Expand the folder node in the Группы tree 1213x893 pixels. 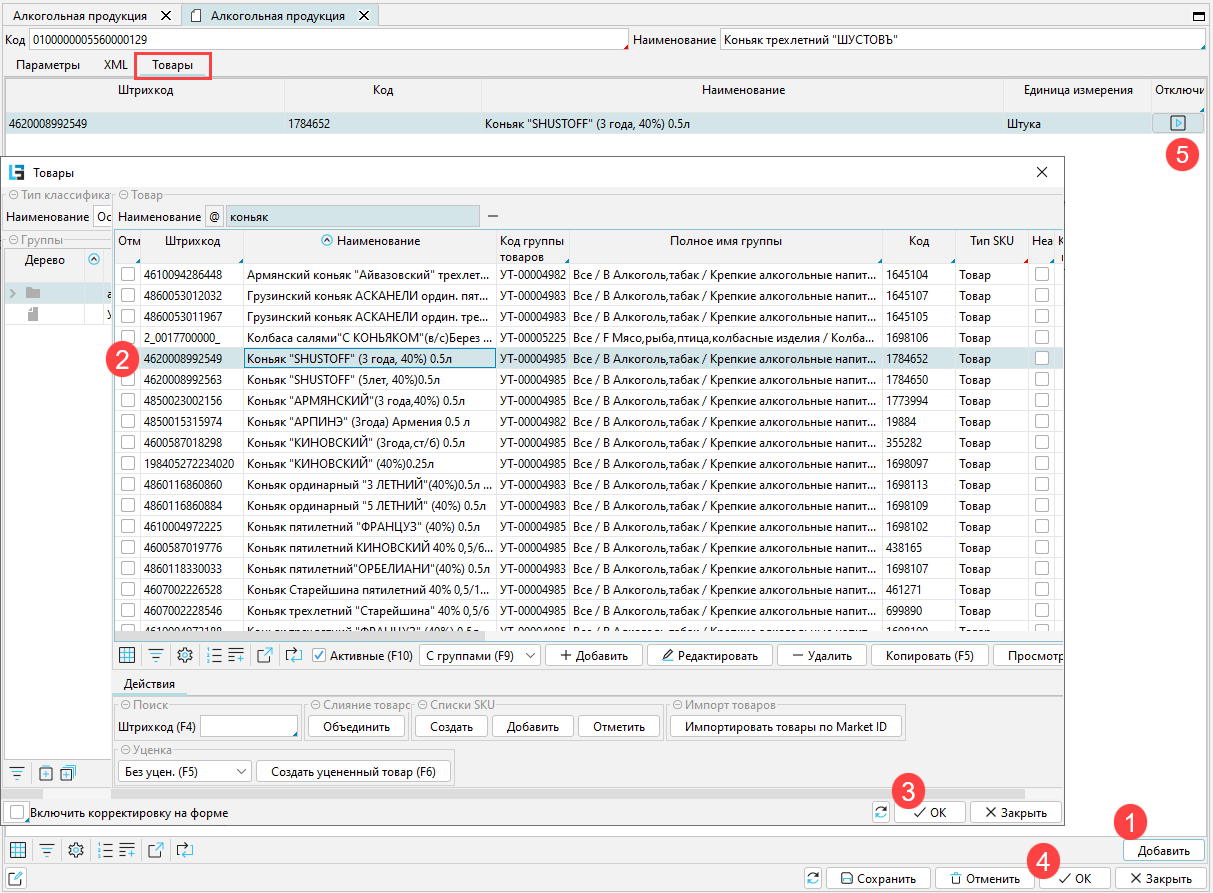pos(13,293)
